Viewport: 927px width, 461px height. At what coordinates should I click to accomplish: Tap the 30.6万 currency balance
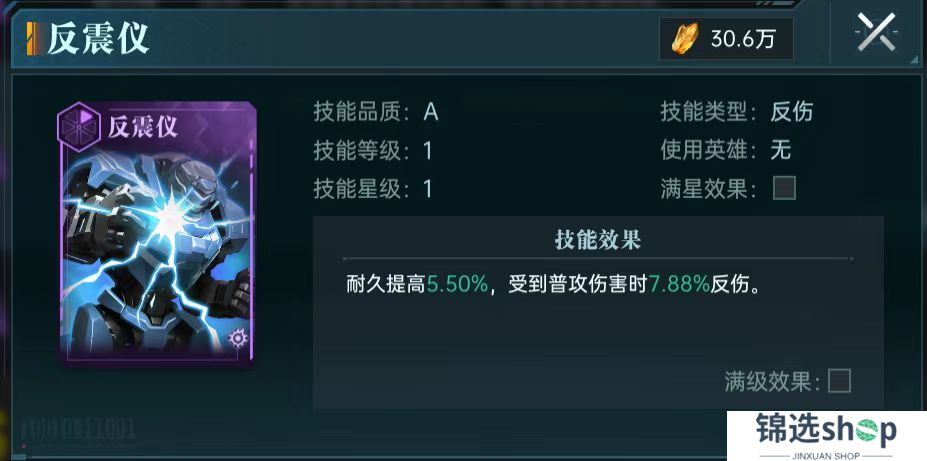pos(743,40)
